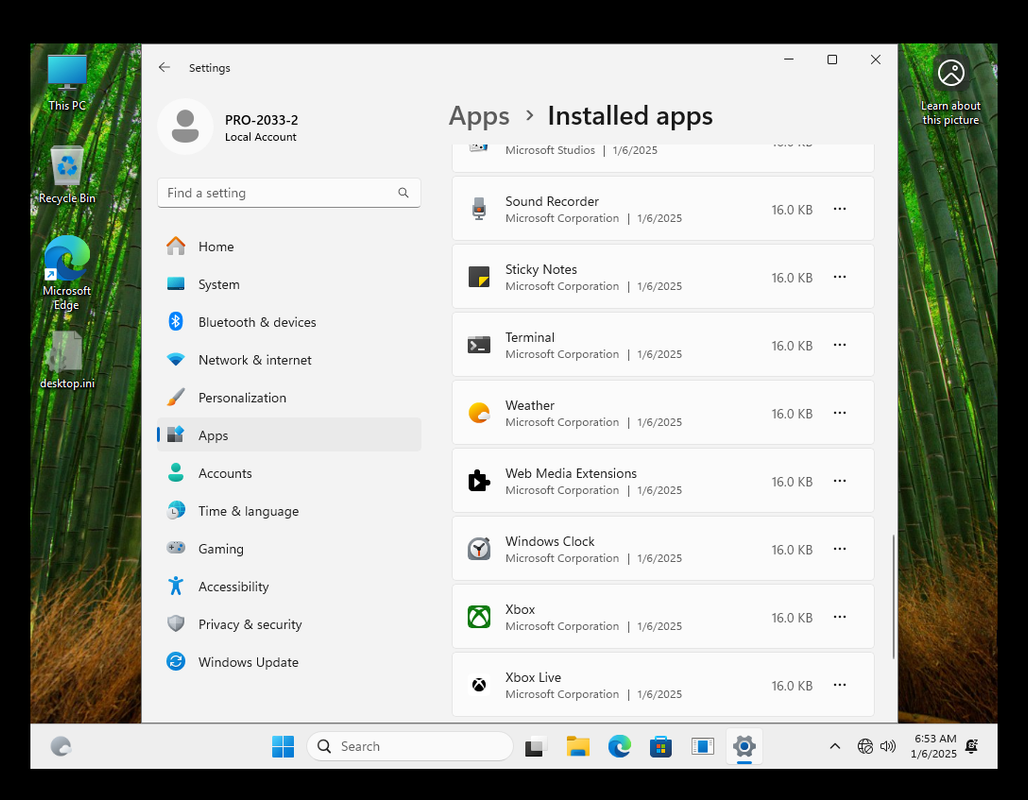Select Apps in the sidebar
The width and height of the screenshot is (1028, 800).
coord(289,435)
